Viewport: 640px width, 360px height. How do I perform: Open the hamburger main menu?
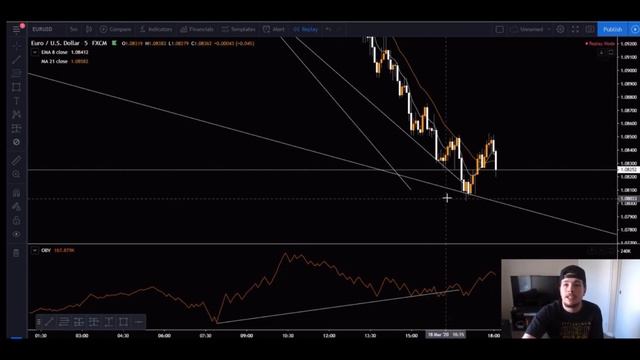pyautogui.click(x=16, y=29)
